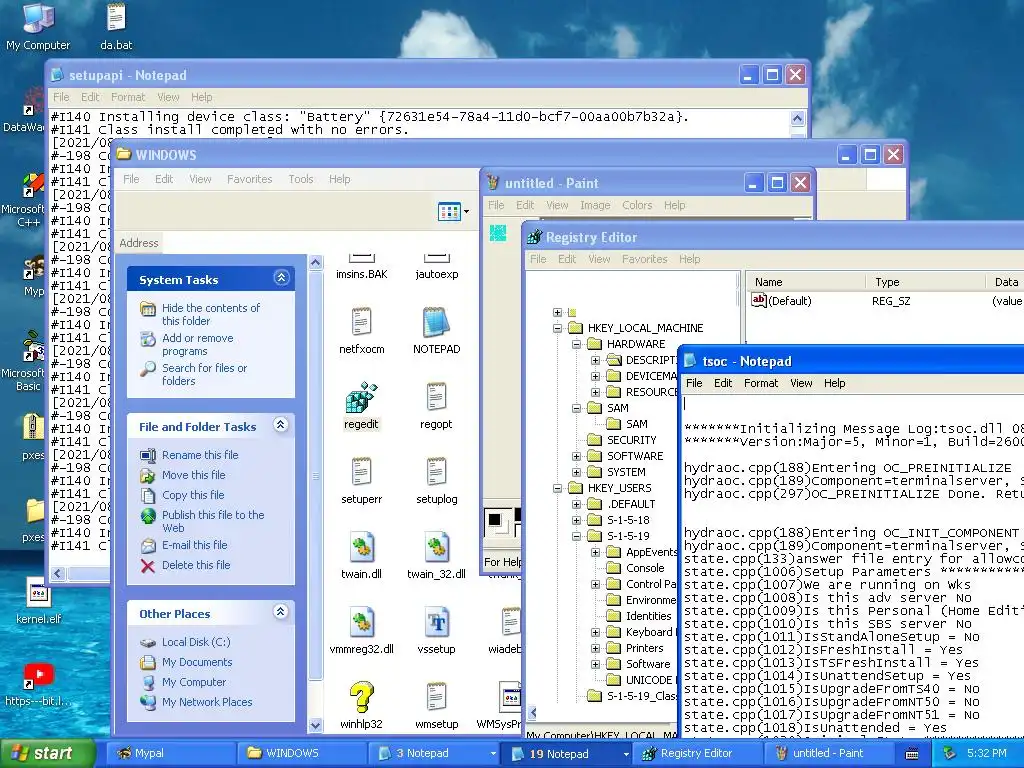Select the SECURITY registry key

click(x=631, y=440)
